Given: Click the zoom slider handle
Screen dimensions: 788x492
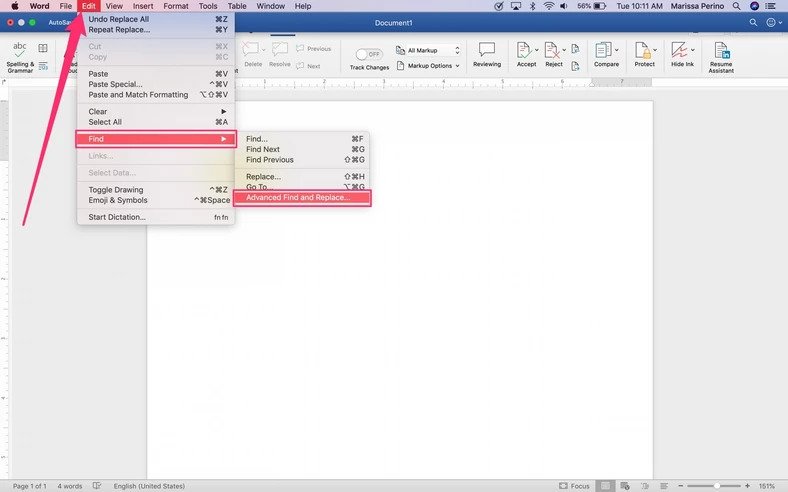Looking at the screenshot, I should click(x=717, y=486).
